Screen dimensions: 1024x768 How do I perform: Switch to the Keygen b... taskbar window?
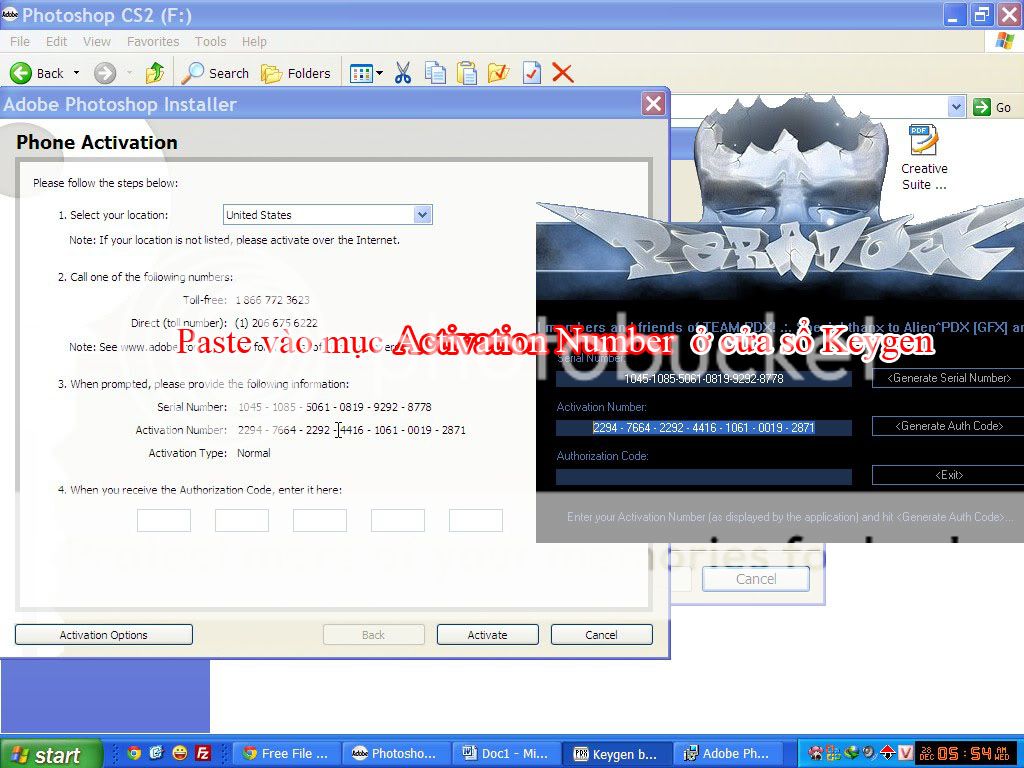617,754
